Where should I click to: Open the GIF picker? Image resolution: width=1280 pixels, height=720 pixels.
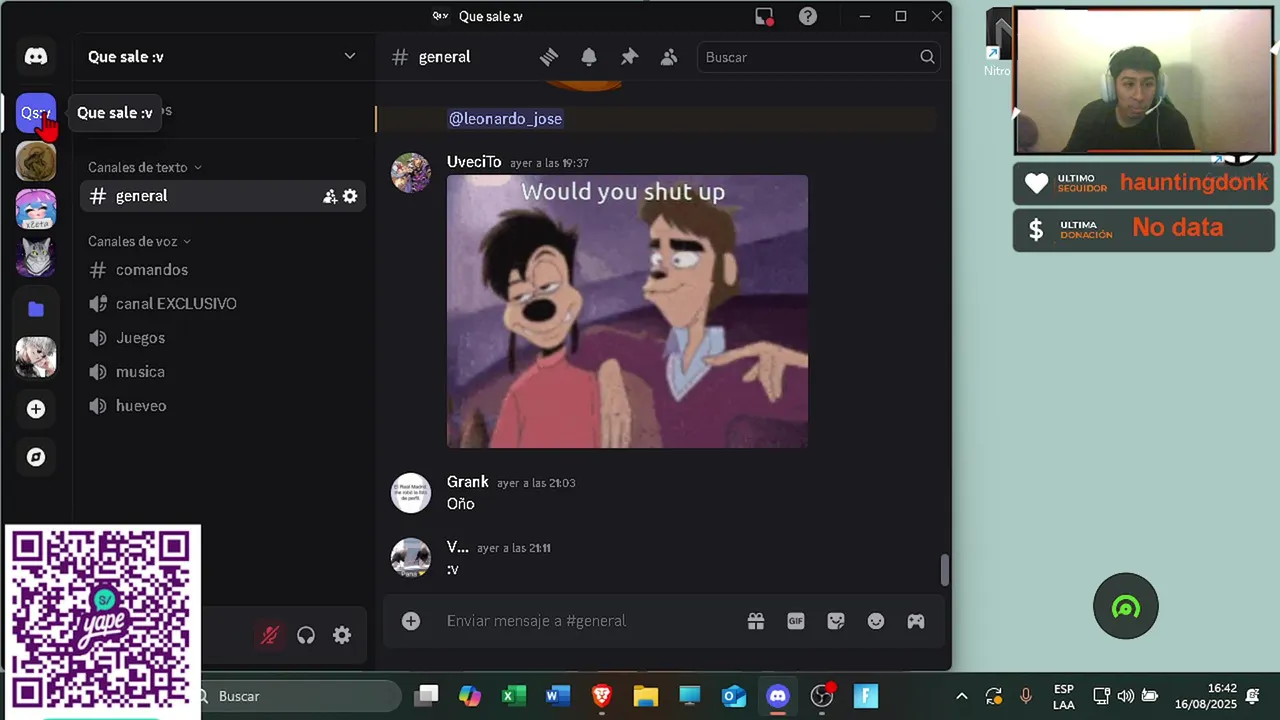[796, 621]
